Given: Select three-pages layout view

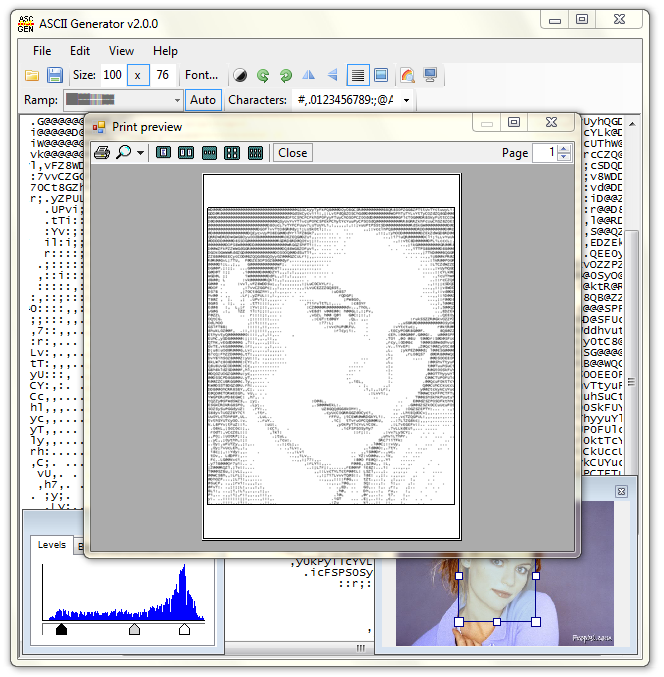Looking at the screenshot, I should (x=209, y=153).
